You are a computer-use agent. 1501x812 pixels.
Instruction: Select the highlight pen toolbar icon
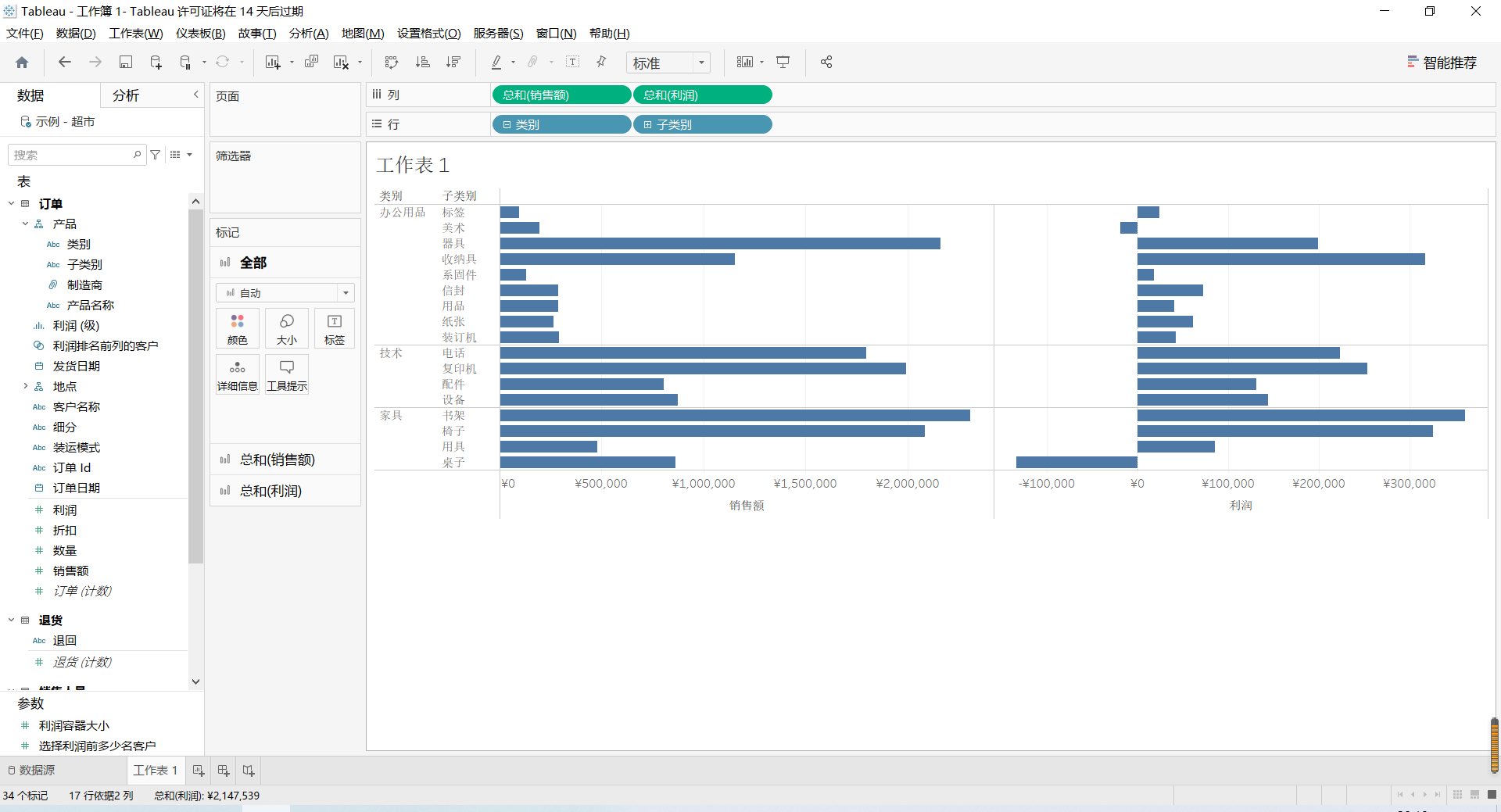coord(496,62)
